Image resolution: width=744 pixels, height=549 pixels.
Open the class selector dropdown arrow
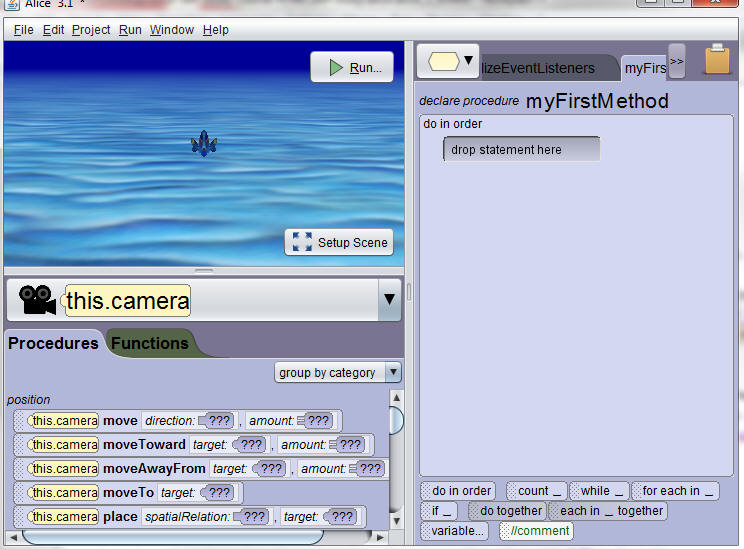tap(468, 61)
